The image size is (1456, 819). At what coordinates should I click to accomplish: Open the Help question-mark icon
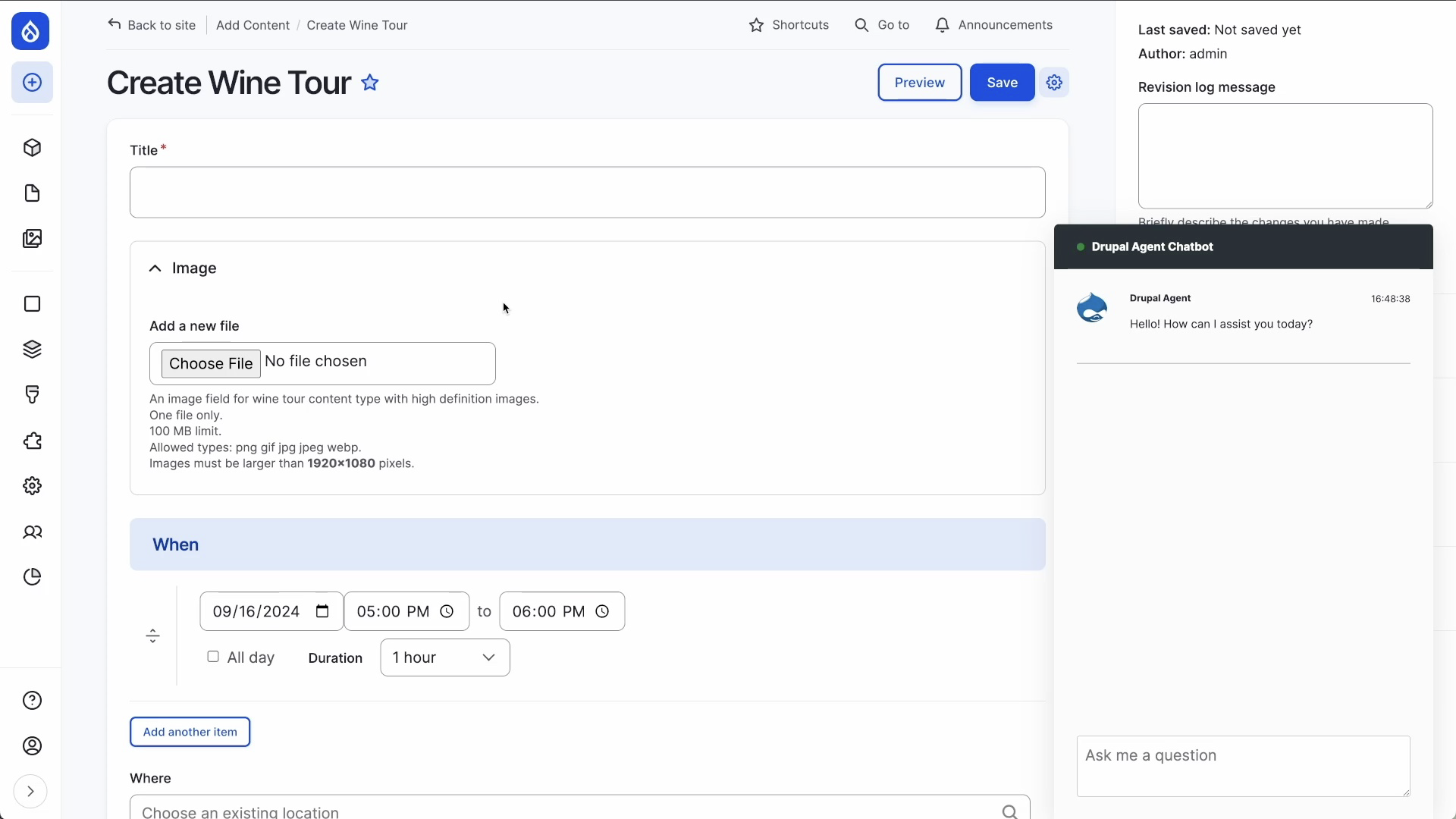pyautogui.click(x=32, y=701)
